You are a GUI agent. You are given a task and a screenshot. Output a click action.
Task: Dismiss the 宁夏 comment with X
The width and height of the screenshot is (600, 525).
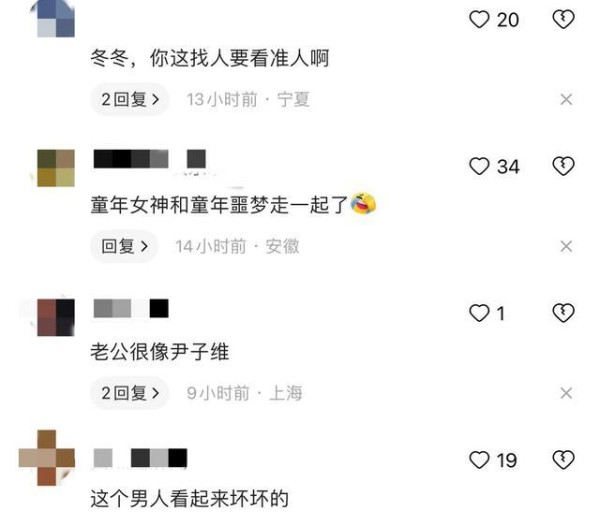pyautogui.click(x=566, y=99)
